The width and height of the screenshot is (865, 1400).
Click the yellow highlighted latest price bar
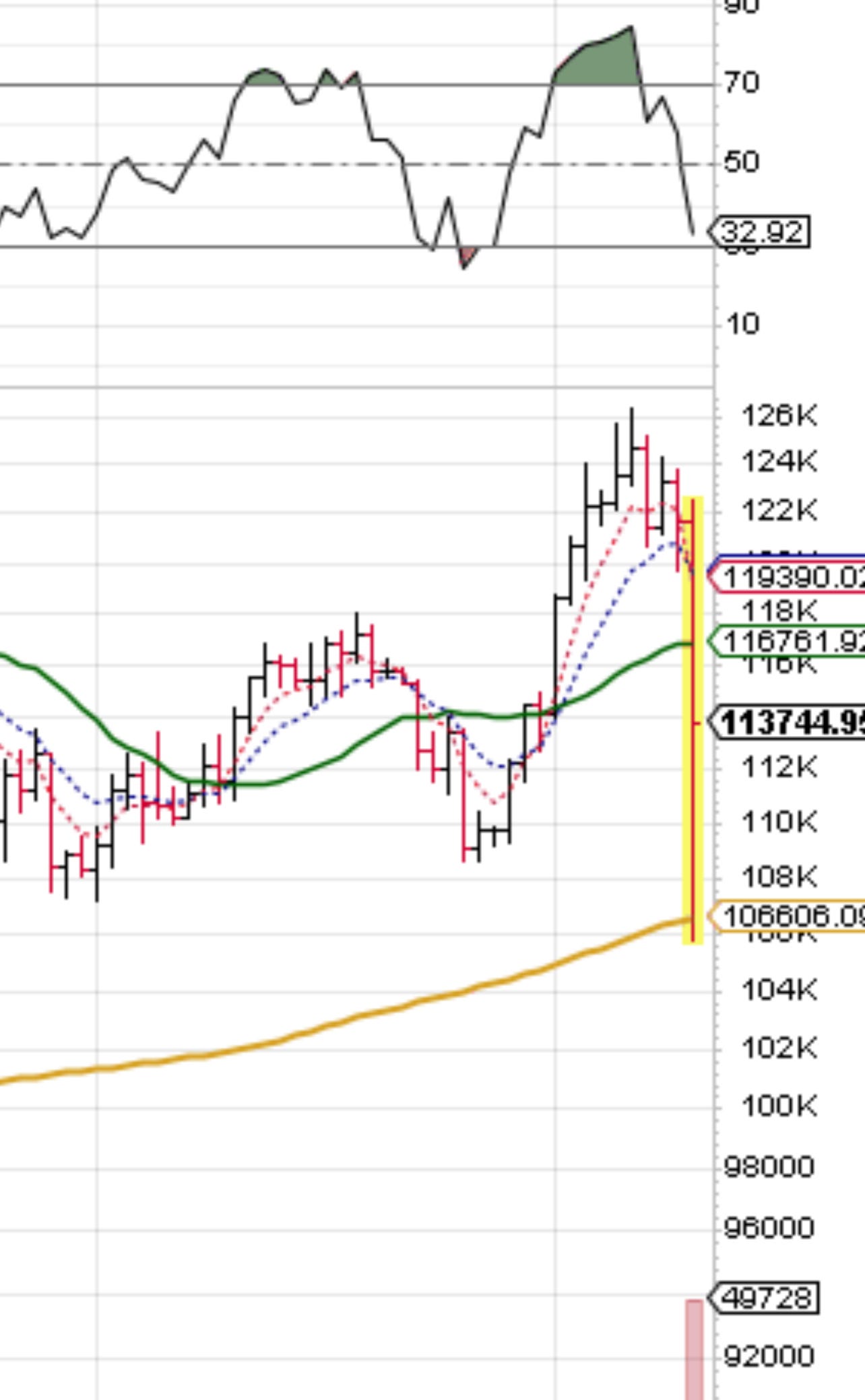click(x=693, y=719)
